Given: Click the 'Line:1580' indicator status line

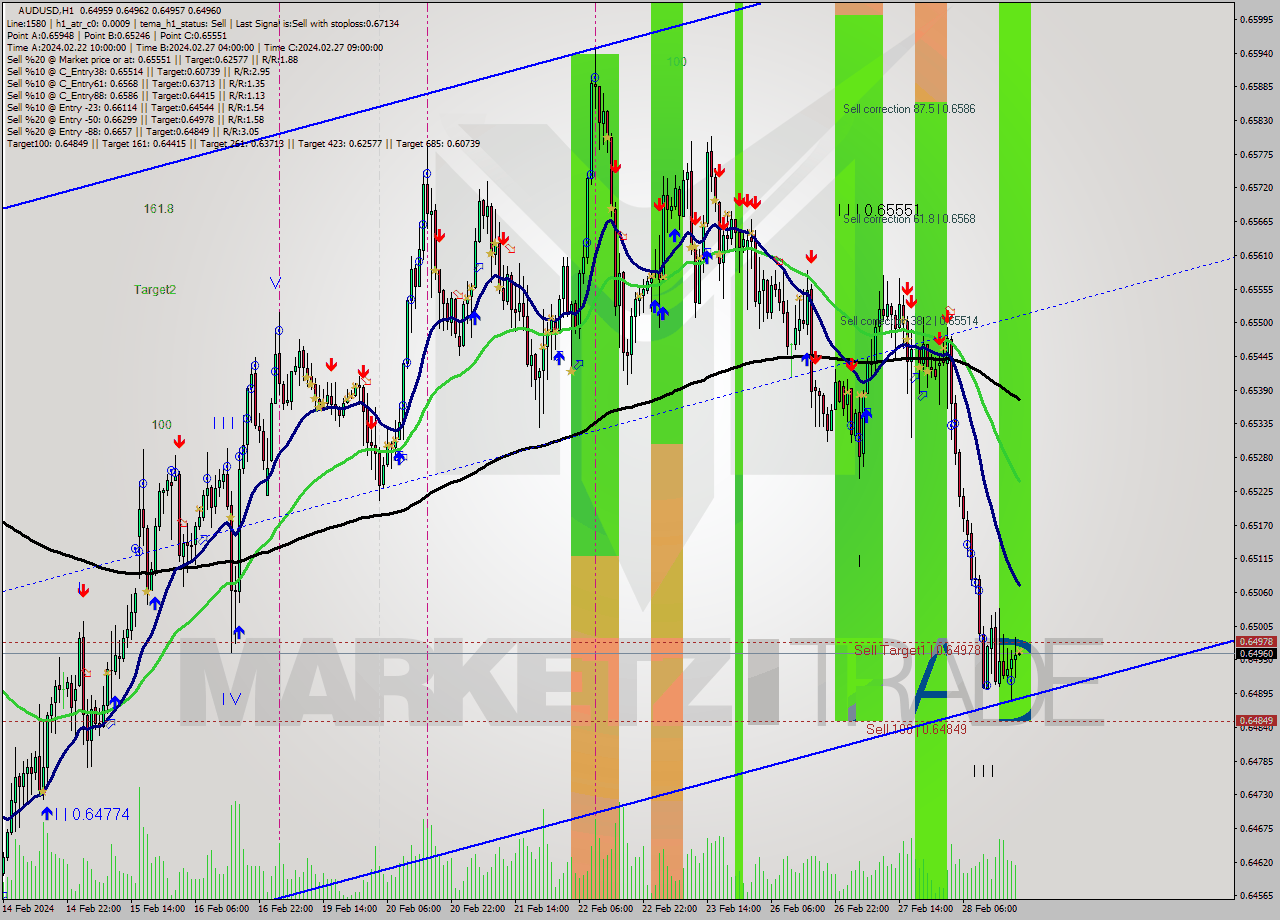Looking at the screenshot, I should [203, 22].
